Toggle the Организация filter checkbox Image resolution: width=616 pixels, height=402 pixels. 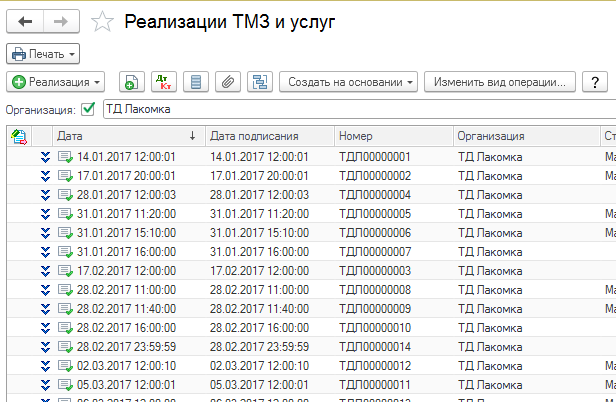click(88, 109)
